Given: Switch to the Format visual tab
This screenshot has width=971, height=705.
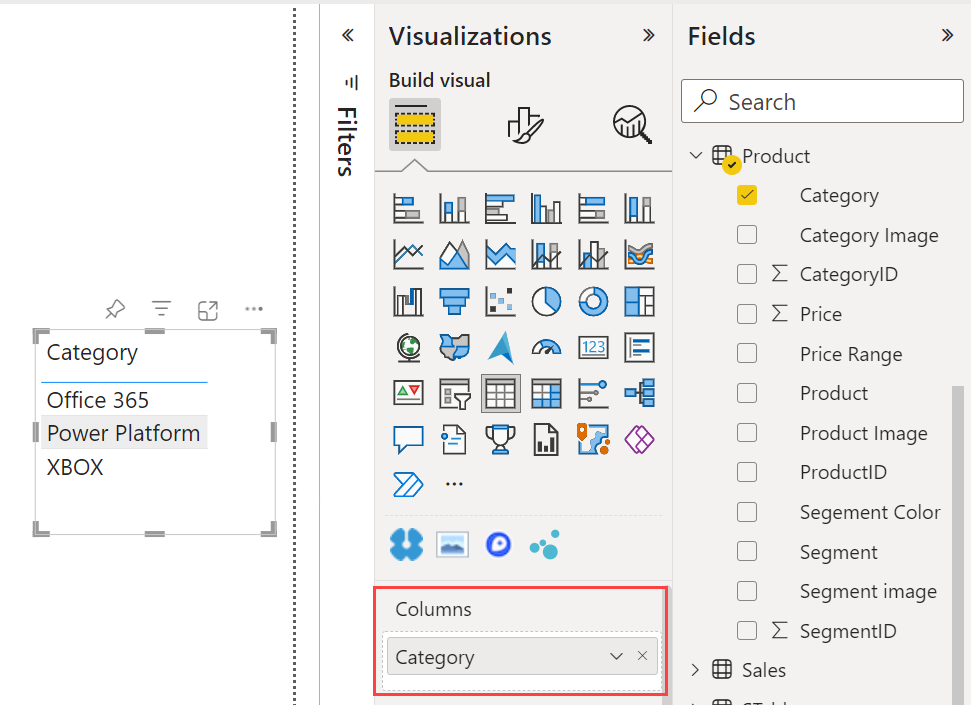Looking at the screenshot, I should (525, 125).
